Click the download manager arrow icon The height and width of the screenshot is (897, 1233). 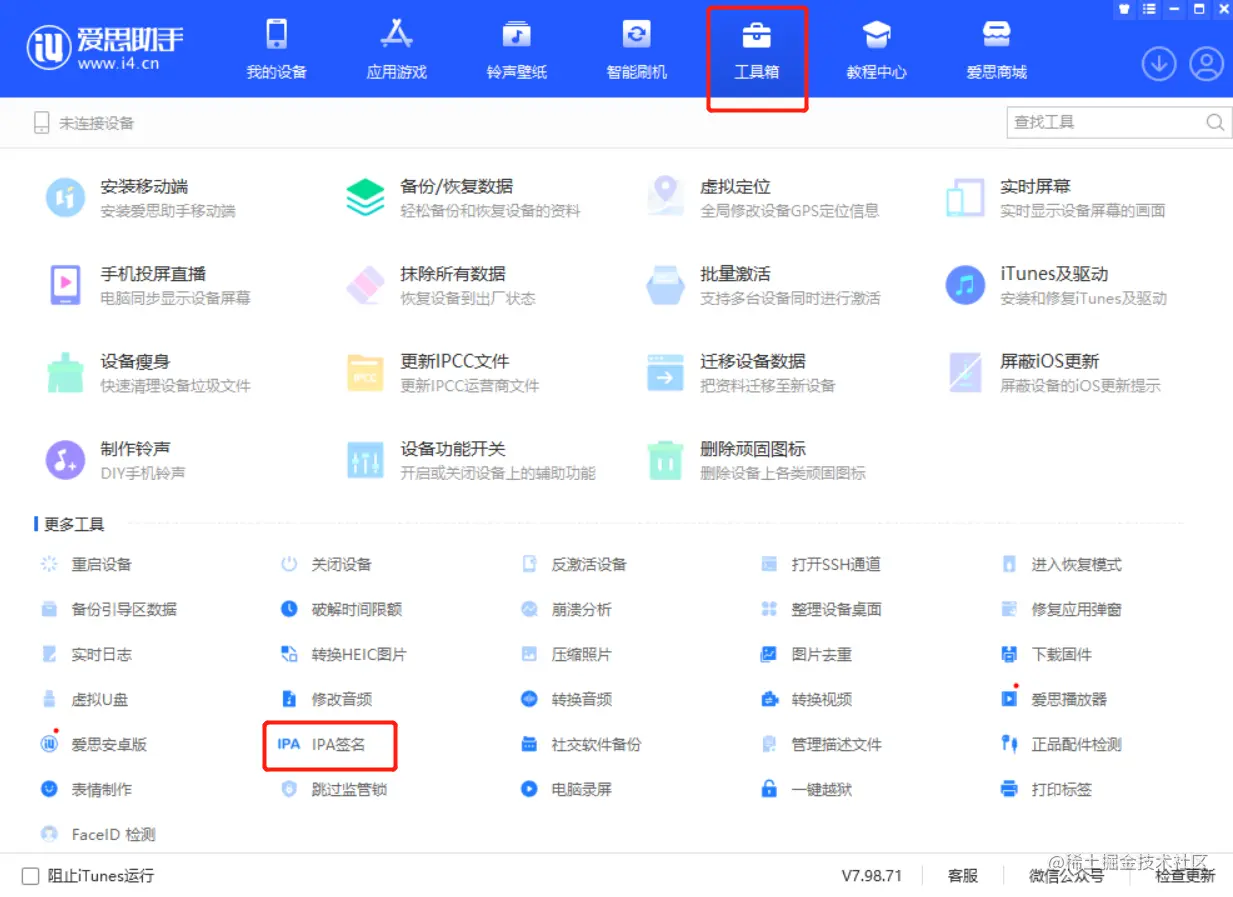coord(1159,64)
